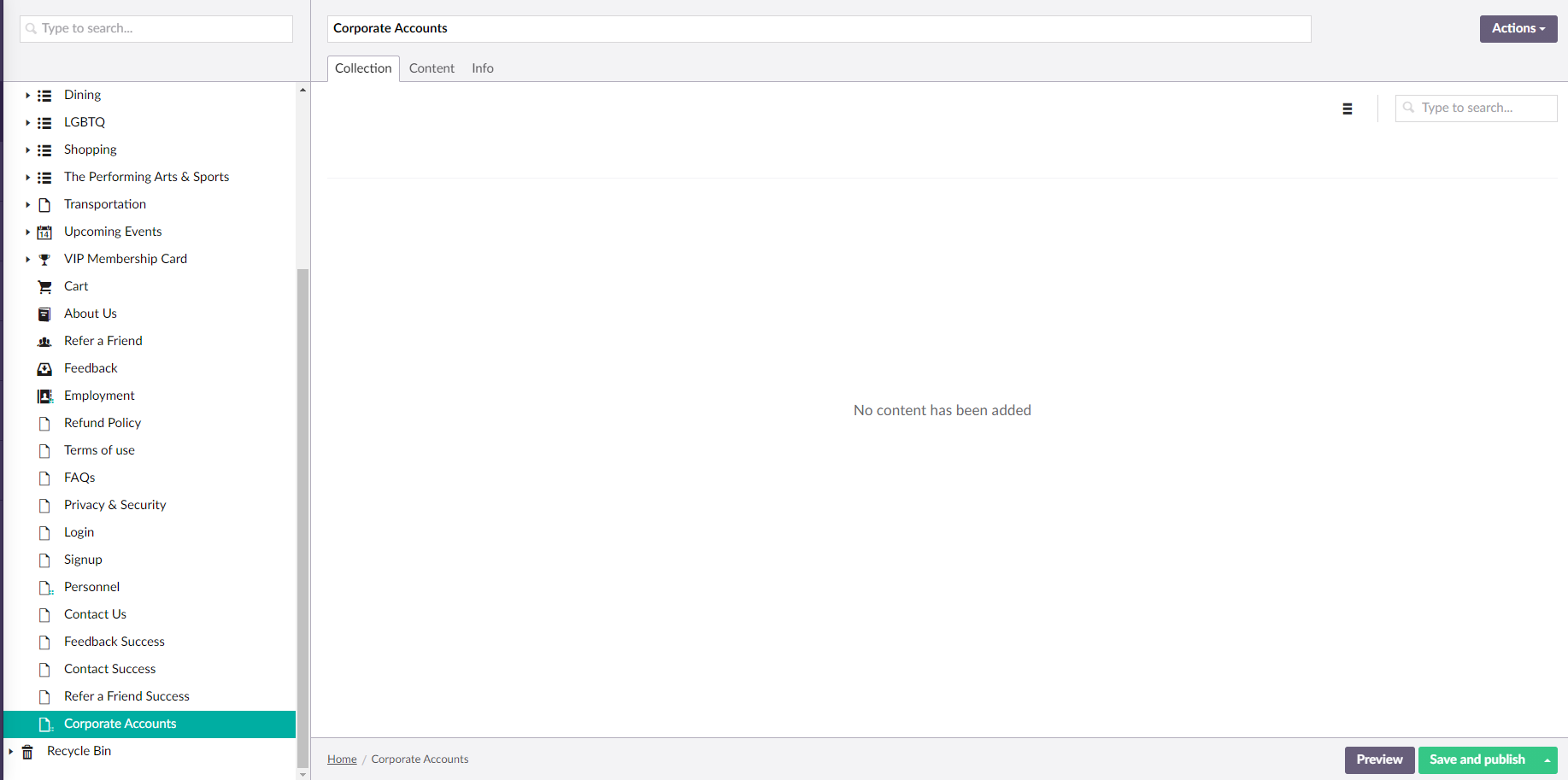
Task: Click the Feedback Success document icon
Action: pyautogui.click(x=44, y=642)
